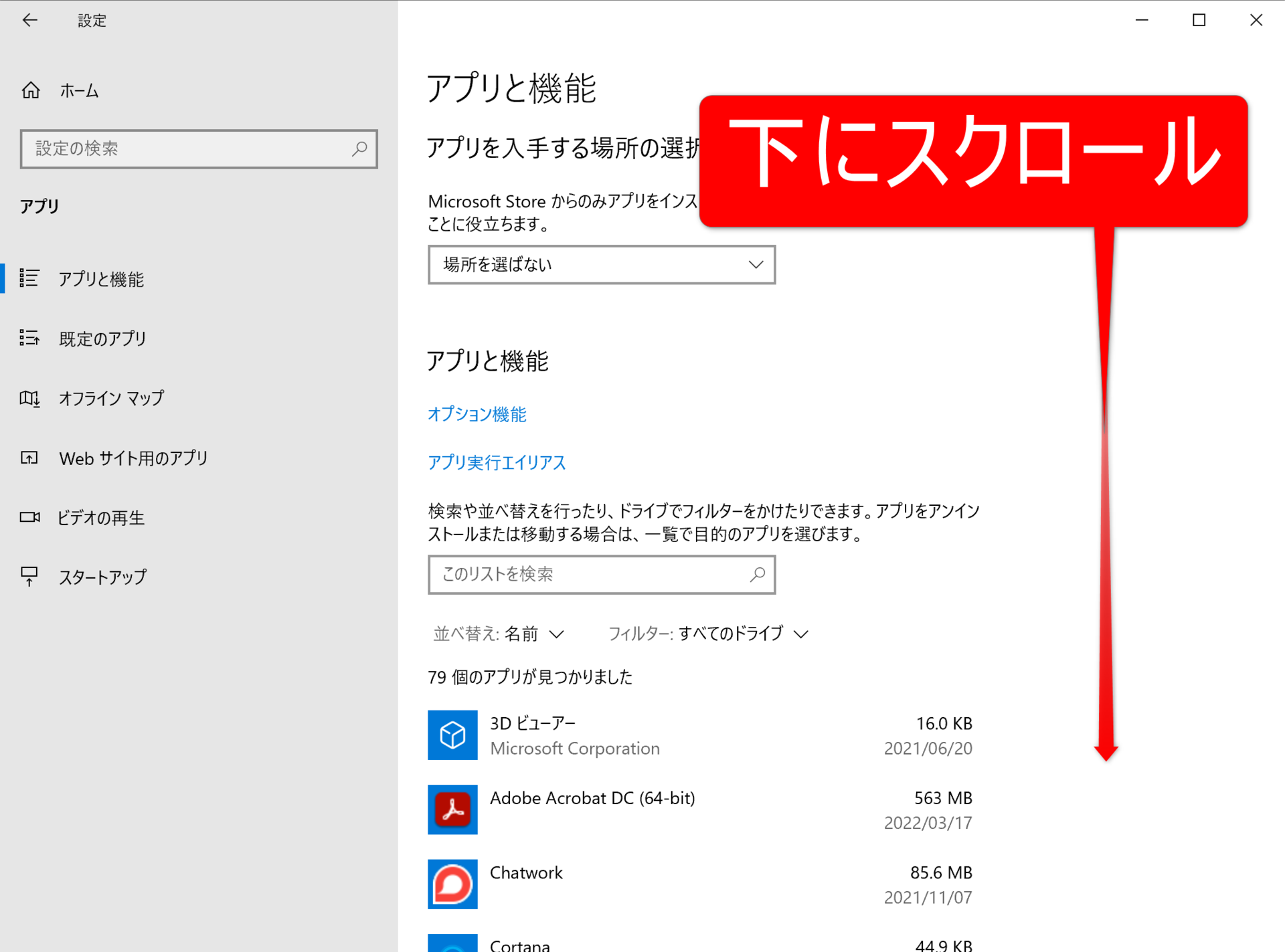Open 既定のアプリ in the sidebar
The height and width of the screenshot is (952, 1285).
(102, 339)
